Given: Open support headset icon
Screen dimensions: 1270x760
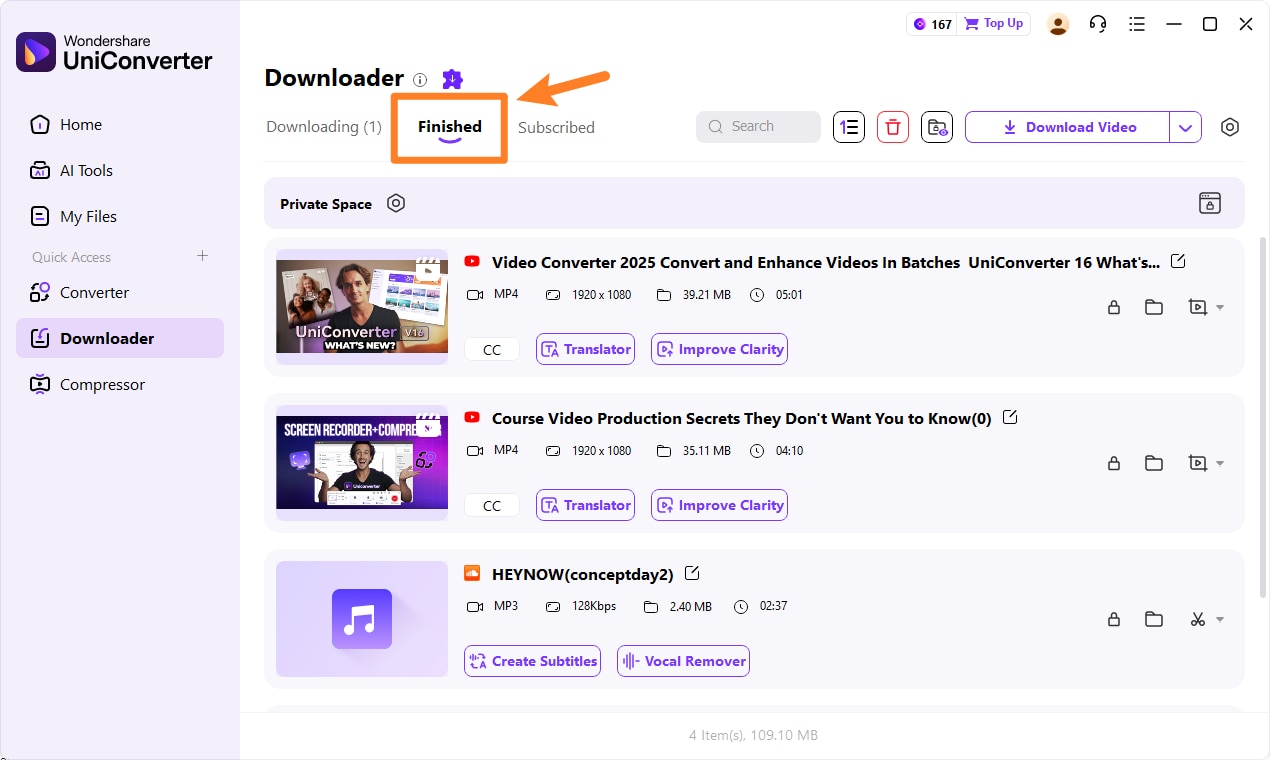Looking at the screenshot, I should (1098, 24).
